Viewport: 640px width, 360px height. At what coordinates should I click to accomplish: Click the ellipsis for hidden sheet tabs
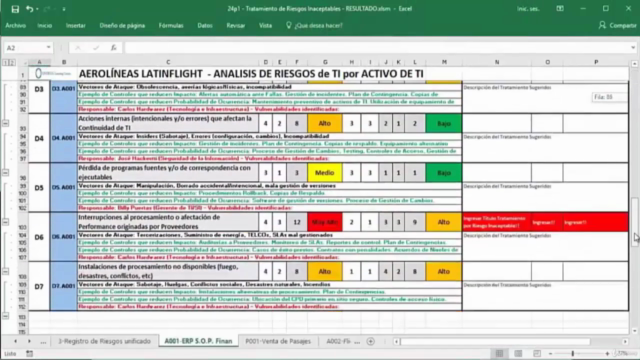[43, 342]
